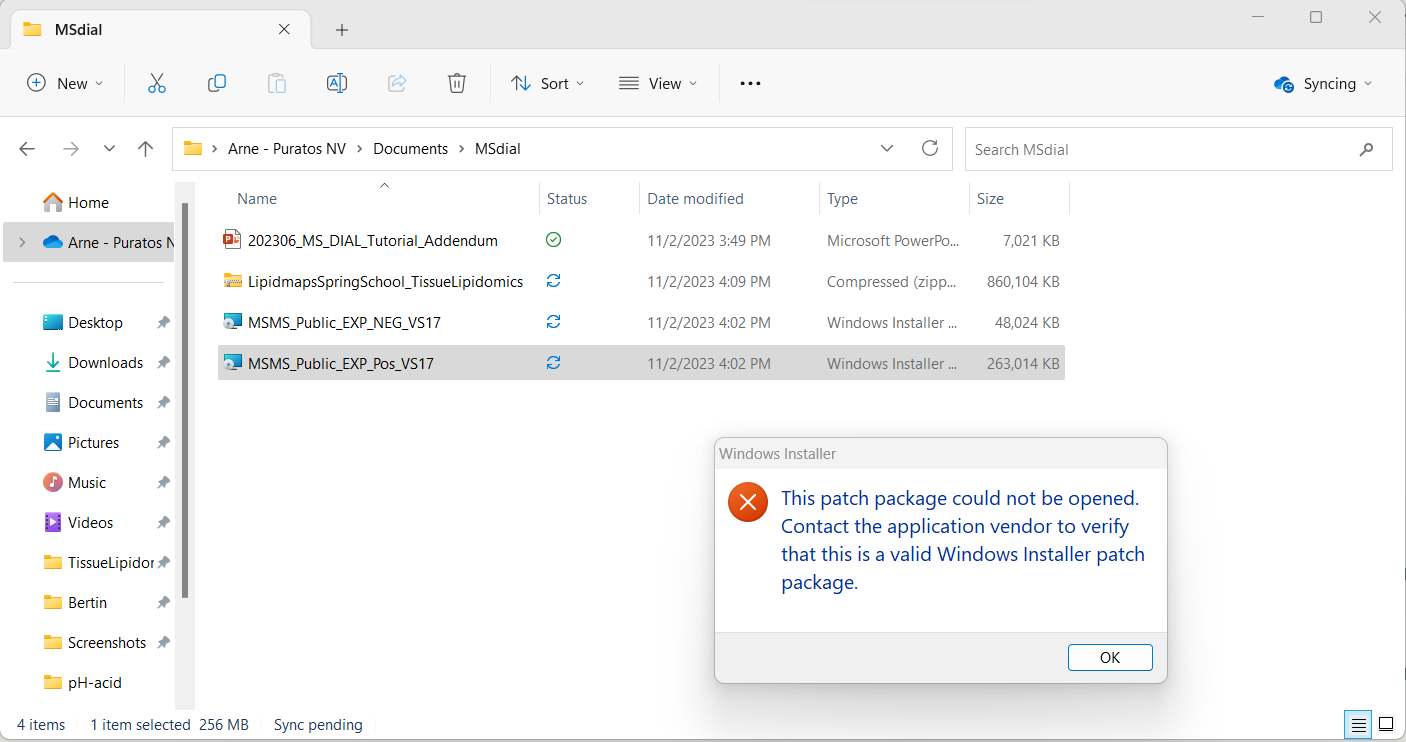Click the OneDrive Syncing cloud icon
The height and width of the screenshot is (742, 1406).
coord(1283,84)
